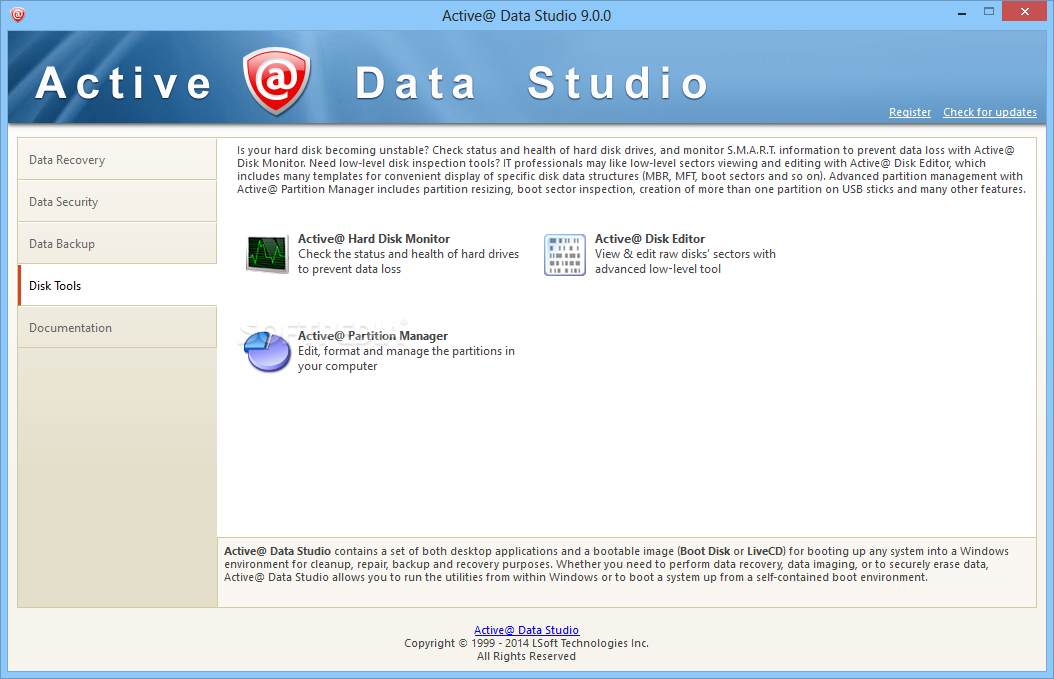Click the red shield logo in banner
Image resolution: width=1054 pixels, height=679 pixels.
[277, 80]
